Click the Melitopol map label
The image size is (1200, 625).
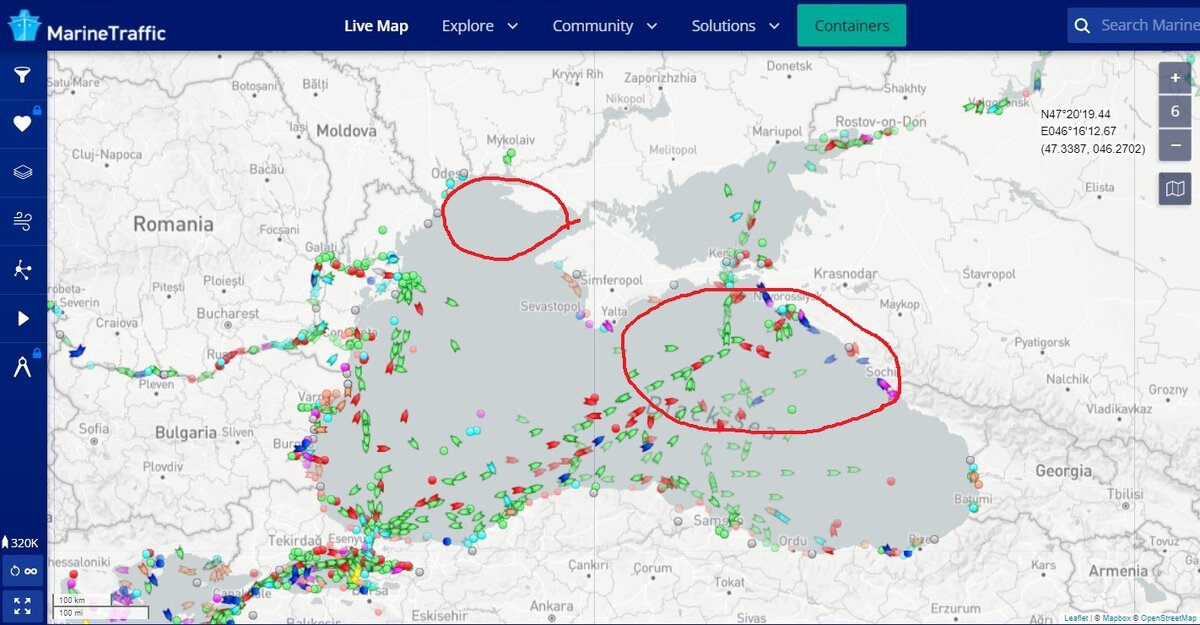pos(671,150)
